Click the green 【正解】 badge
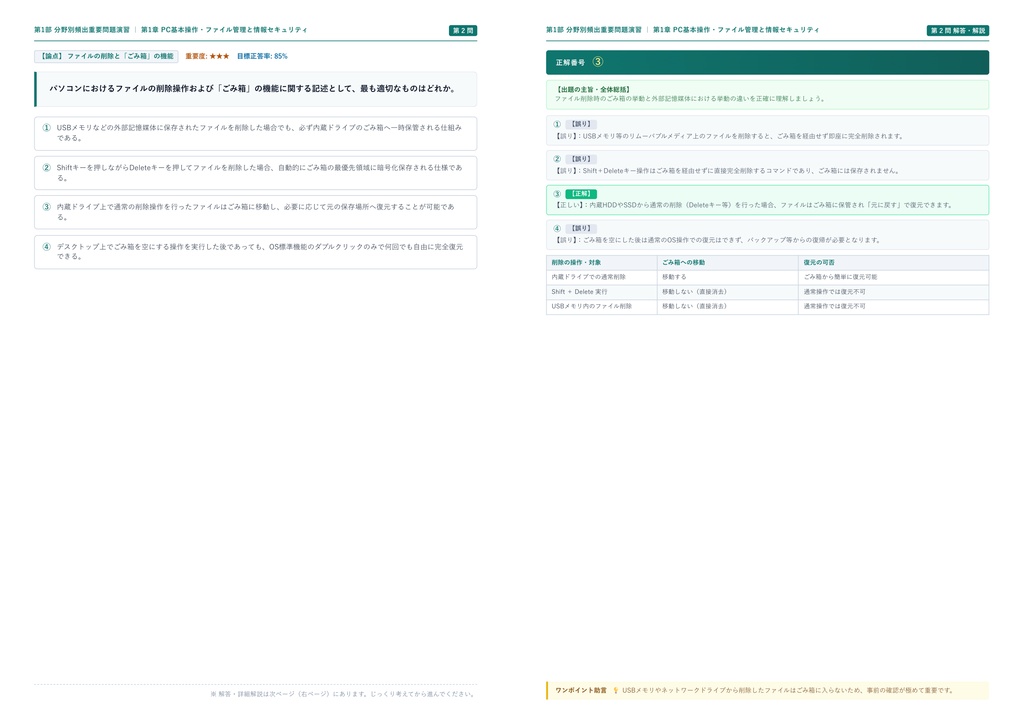 (581, 194)
